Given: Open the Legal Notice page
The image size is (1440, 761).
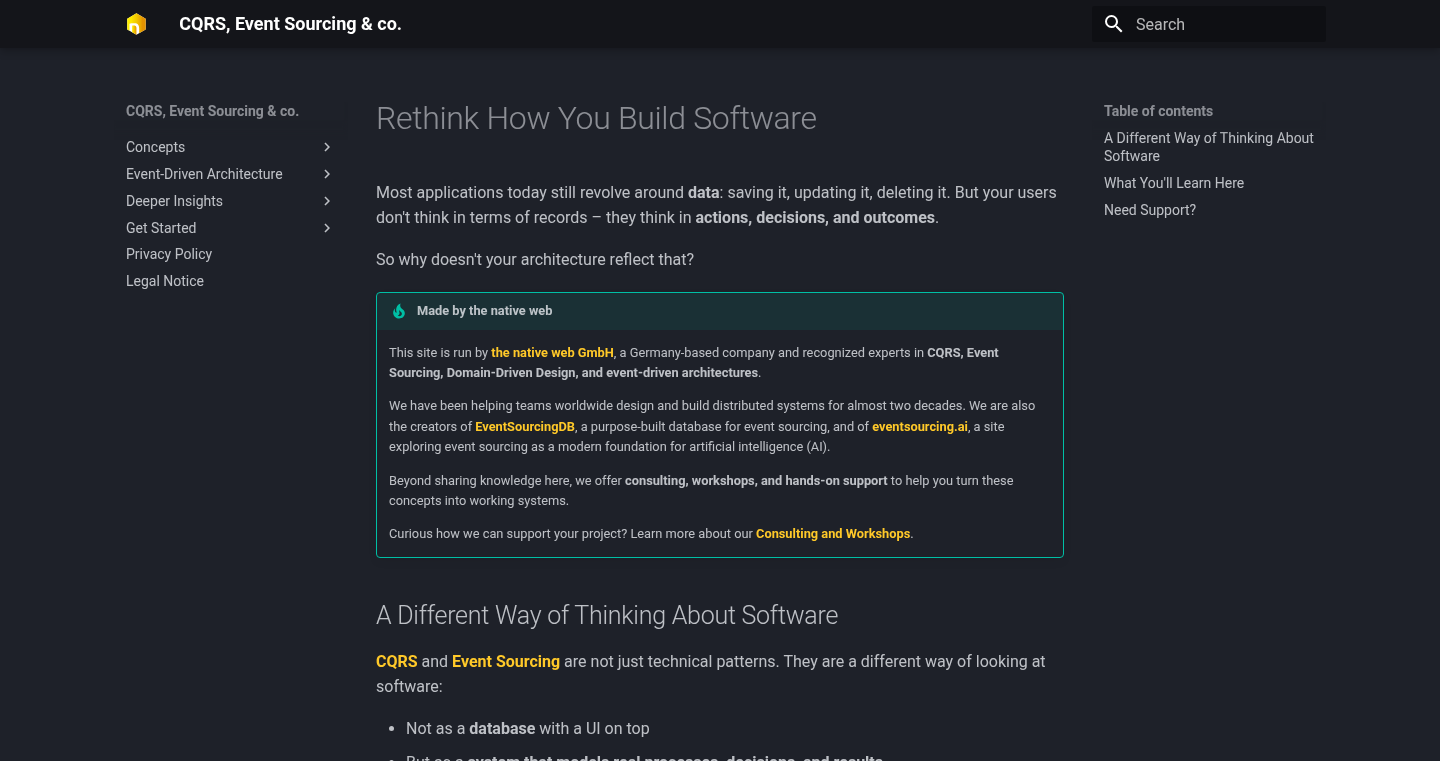Looking at the screenshot, I should pyautogui.click(x=165, y=281).
